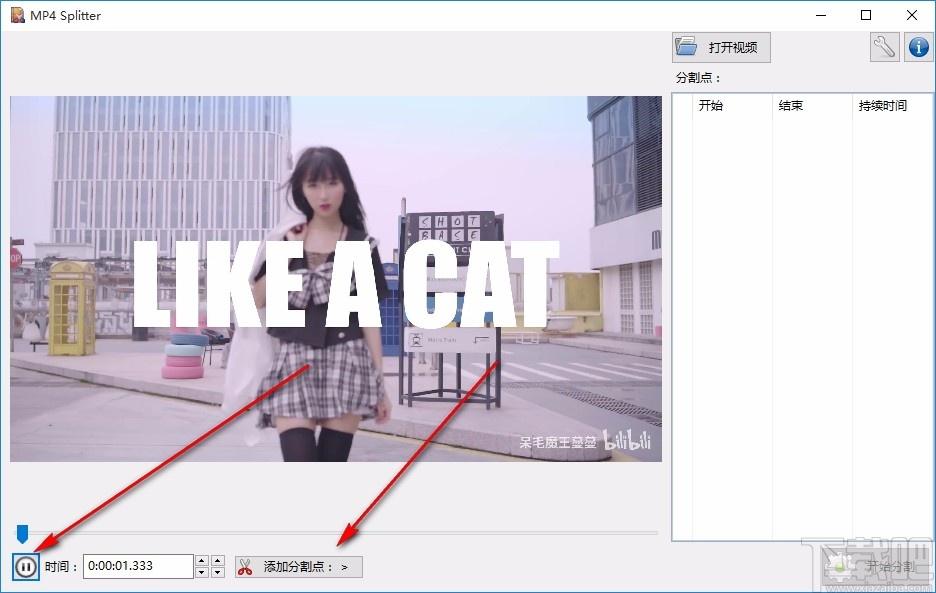Decrease time with first down stepper arrow

point(202,572)
